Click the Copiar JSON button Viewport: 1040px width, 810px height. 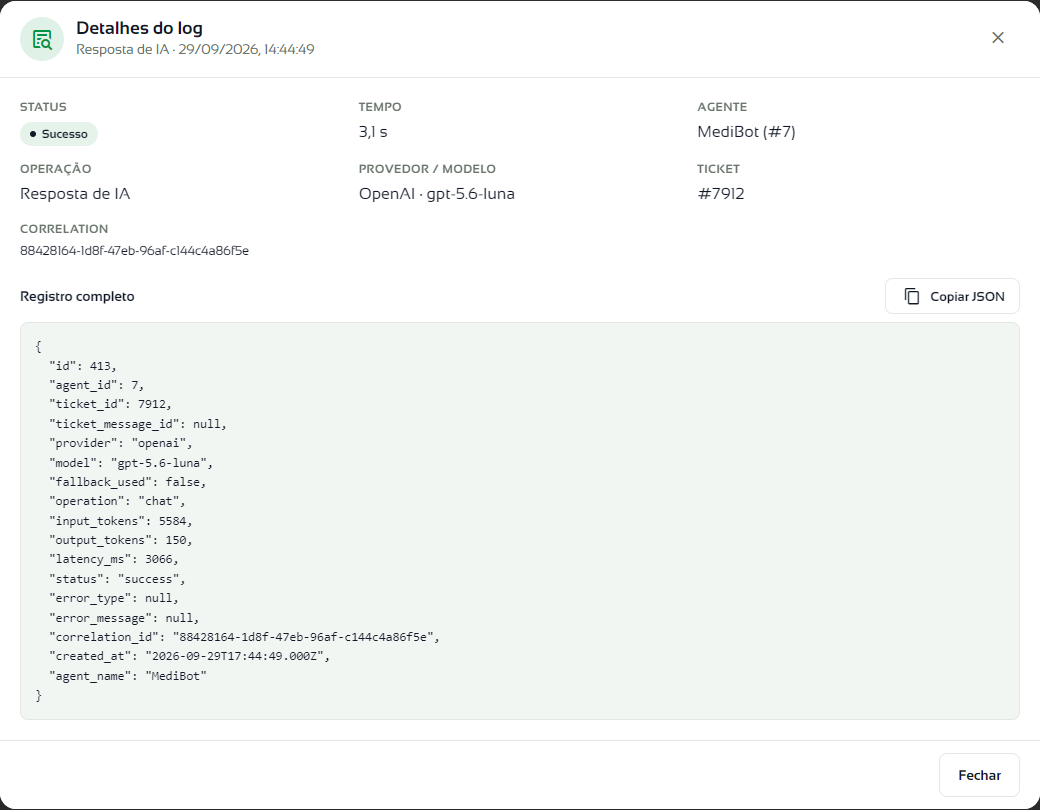(x=952, y=296)
